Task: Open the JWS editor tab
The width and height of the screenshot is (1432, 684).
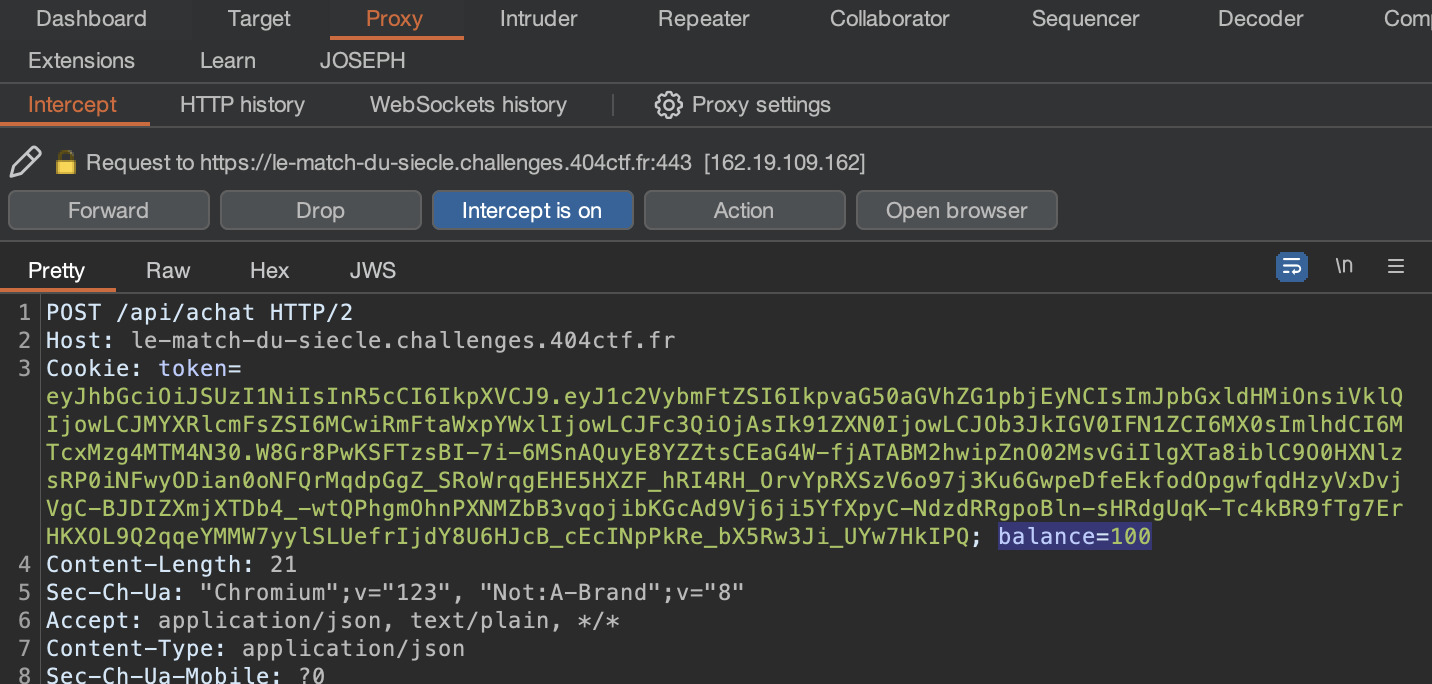Action: pyautogui.click(x=372, y=270)
